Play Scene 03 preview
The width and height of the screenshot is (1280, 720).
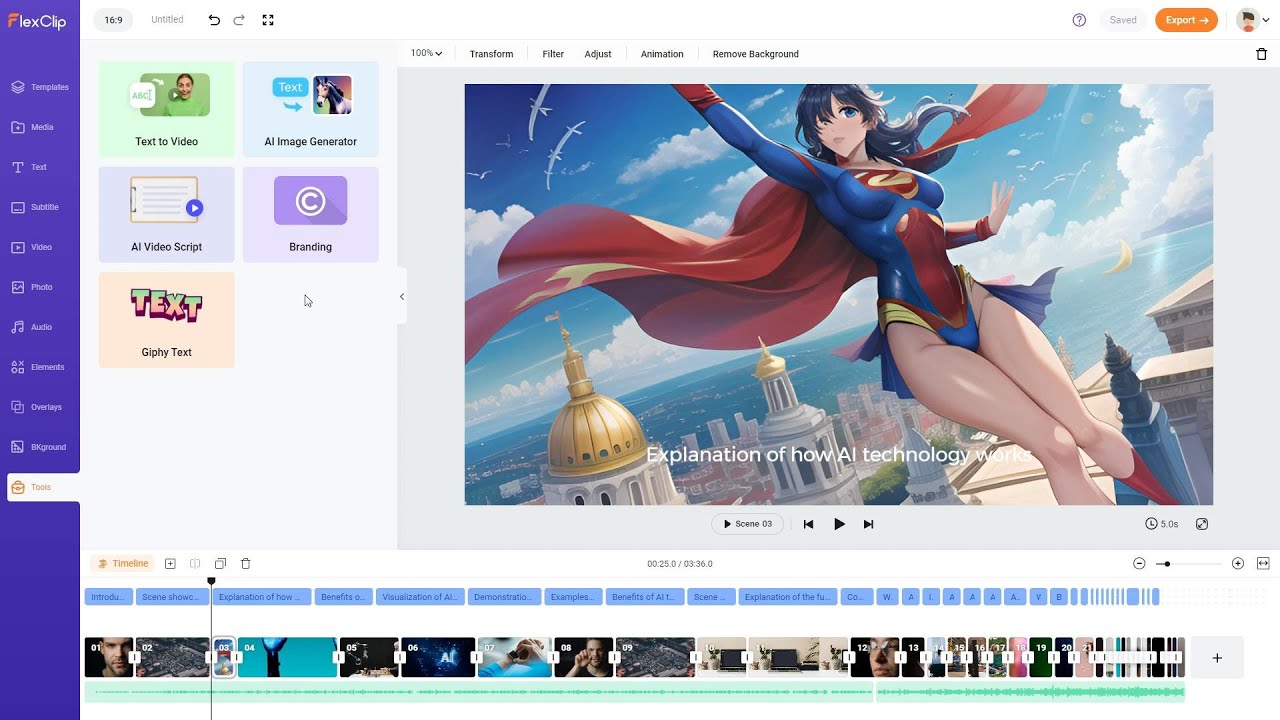click(x=747, y=524)
